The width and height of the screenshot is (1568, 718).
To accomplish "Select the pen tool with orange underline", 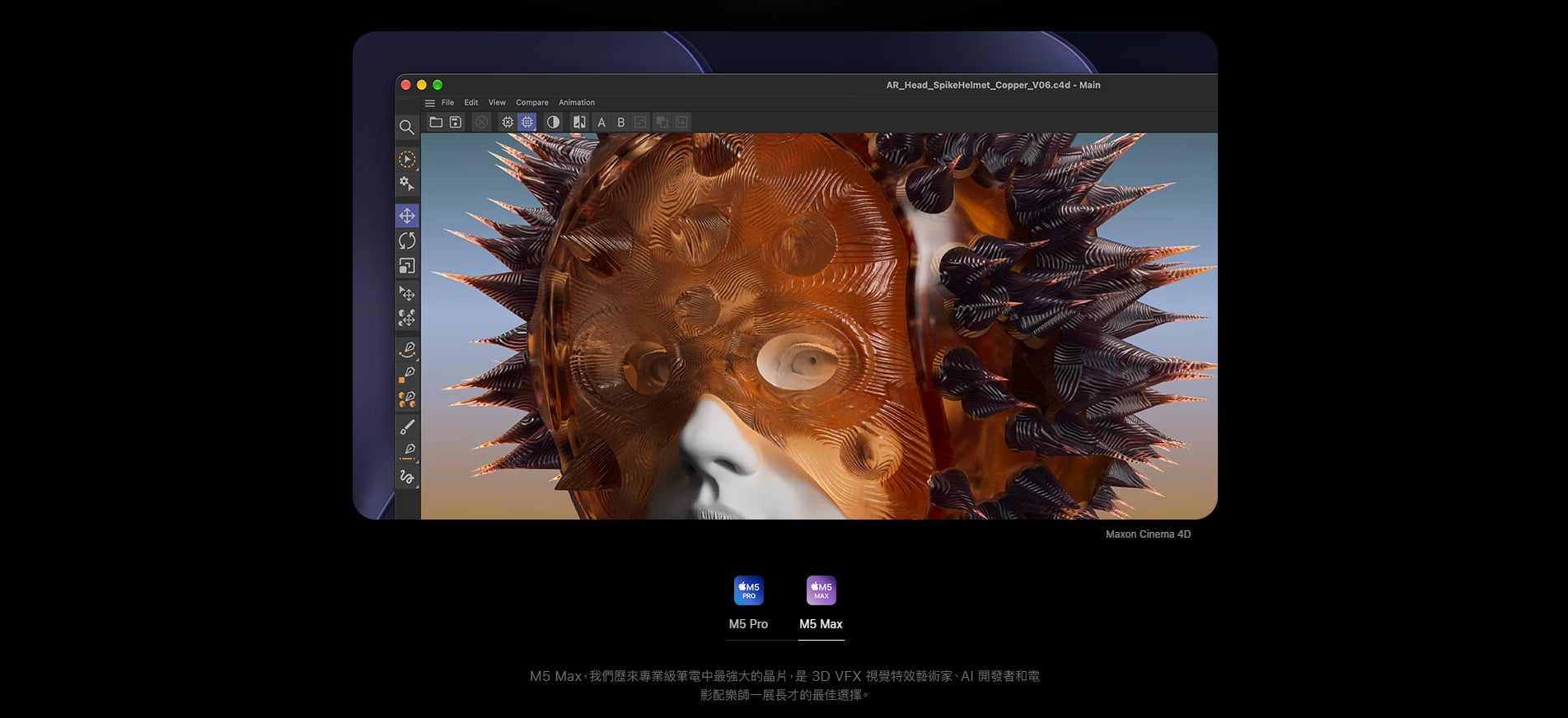I will [x=407, y=451].
